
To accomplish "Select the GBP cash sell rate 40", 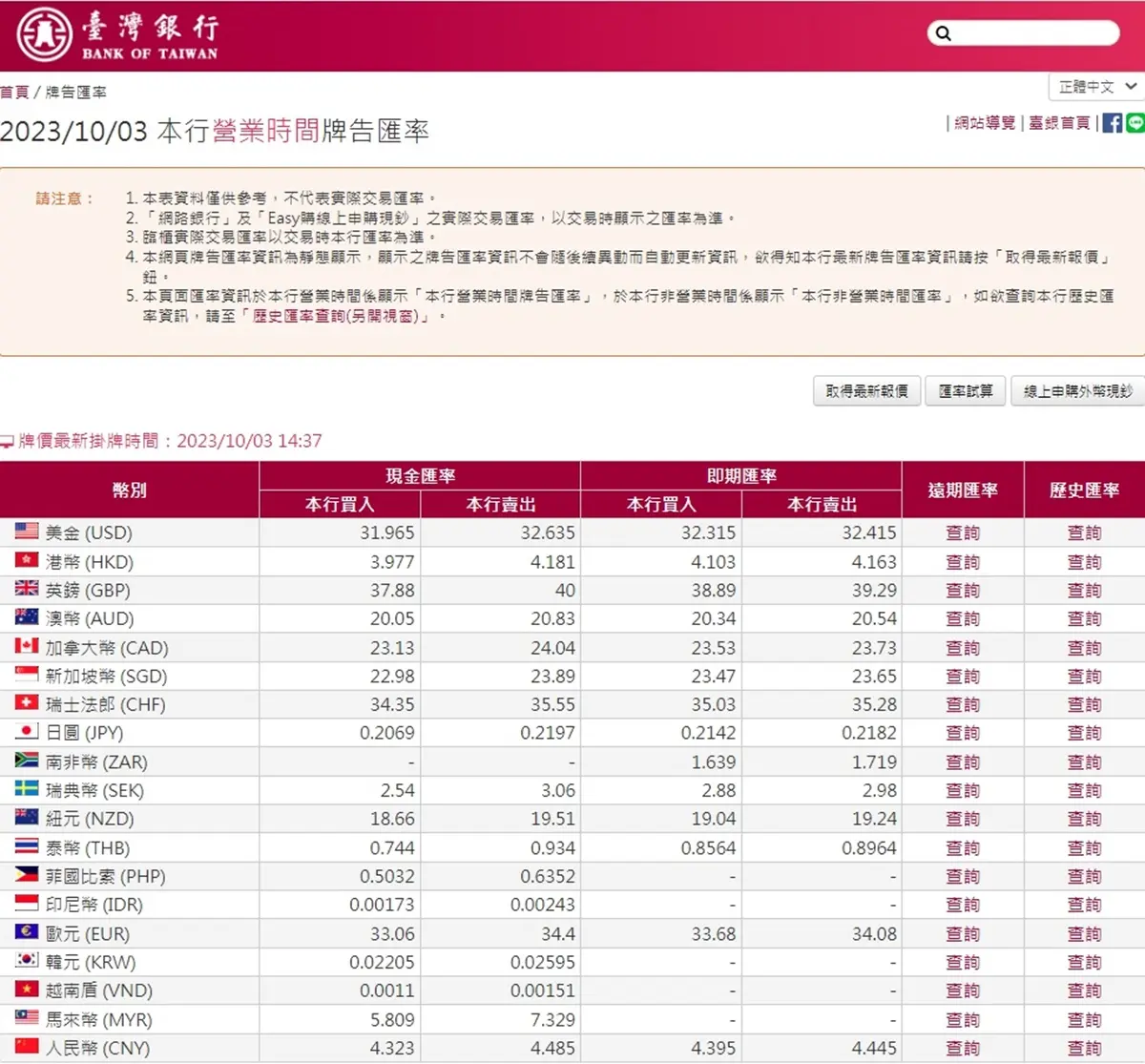I will tap(566, 591).
